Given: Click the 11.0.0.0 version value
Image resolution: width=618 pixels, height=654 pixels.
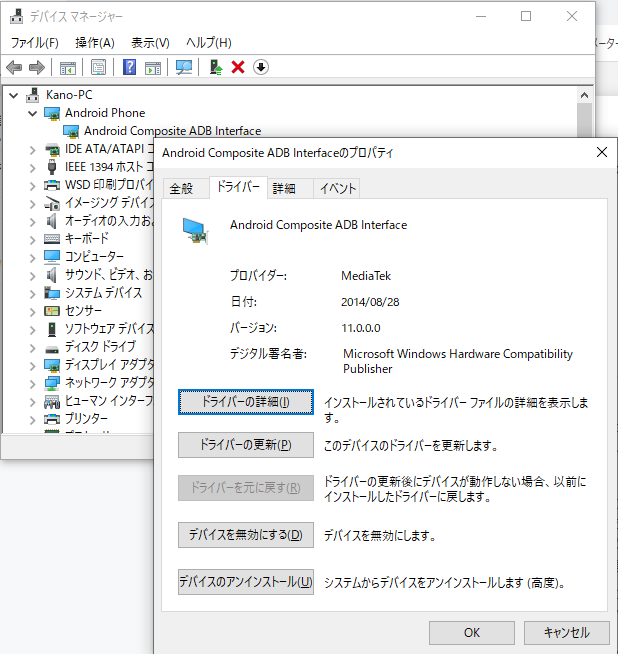Looking at the screenshot, I should [361, 328].
